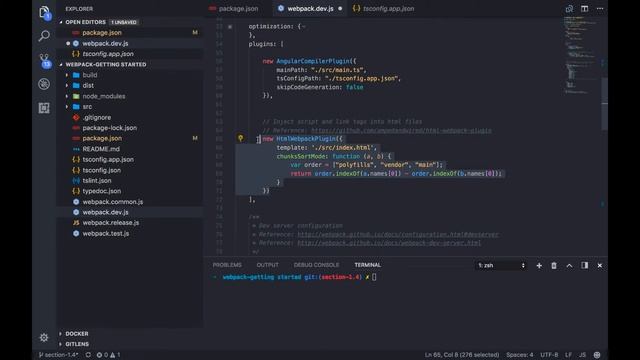Open the Debug Console panel tab
The width and height of the screenshot is (640, 360).
(316, 265)
